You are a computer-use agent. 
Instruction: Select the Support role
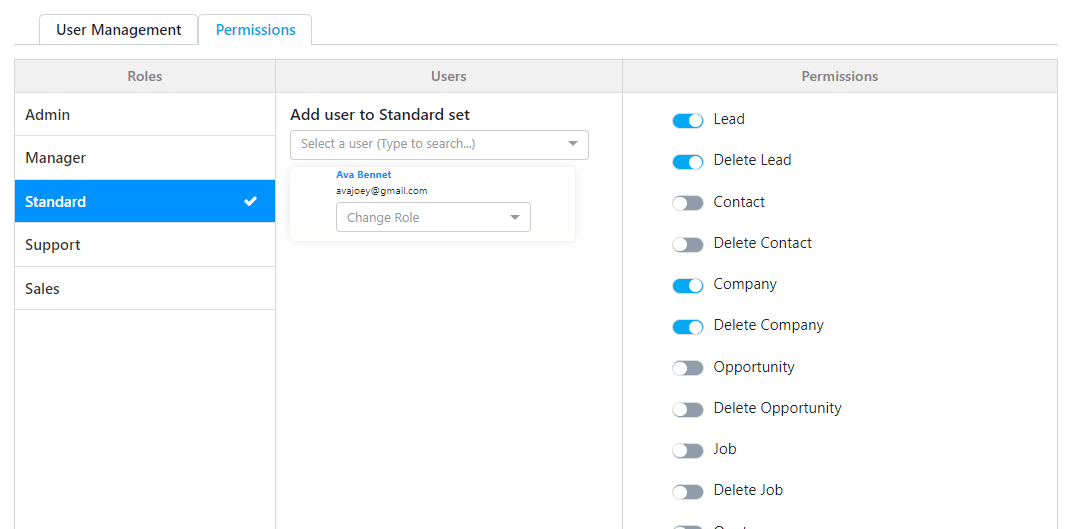(x=145, y=245)
